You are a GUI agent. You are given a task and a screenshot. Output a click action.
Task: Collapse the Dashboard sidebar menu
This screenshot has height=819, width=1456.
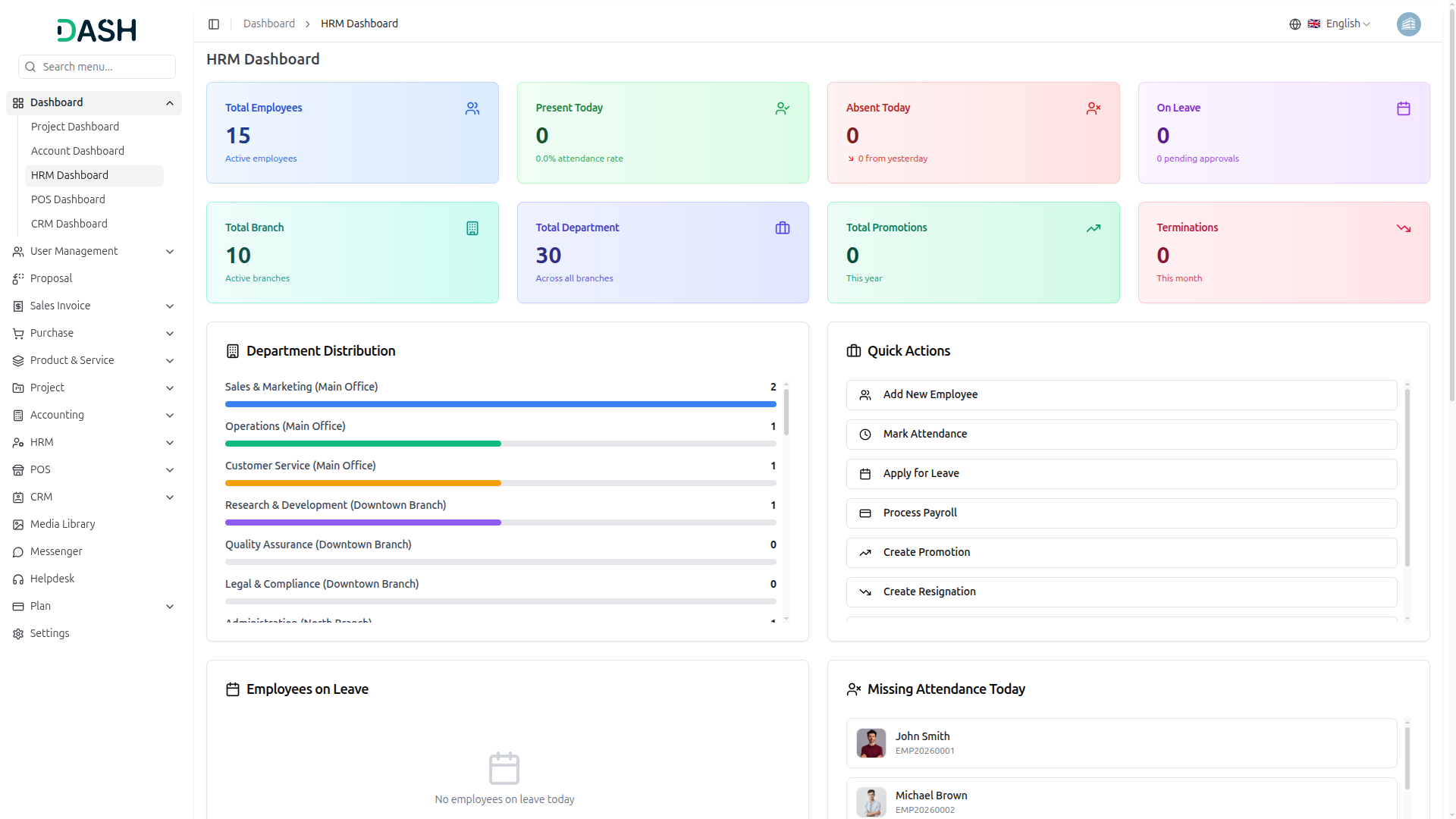tap(170, 103)
